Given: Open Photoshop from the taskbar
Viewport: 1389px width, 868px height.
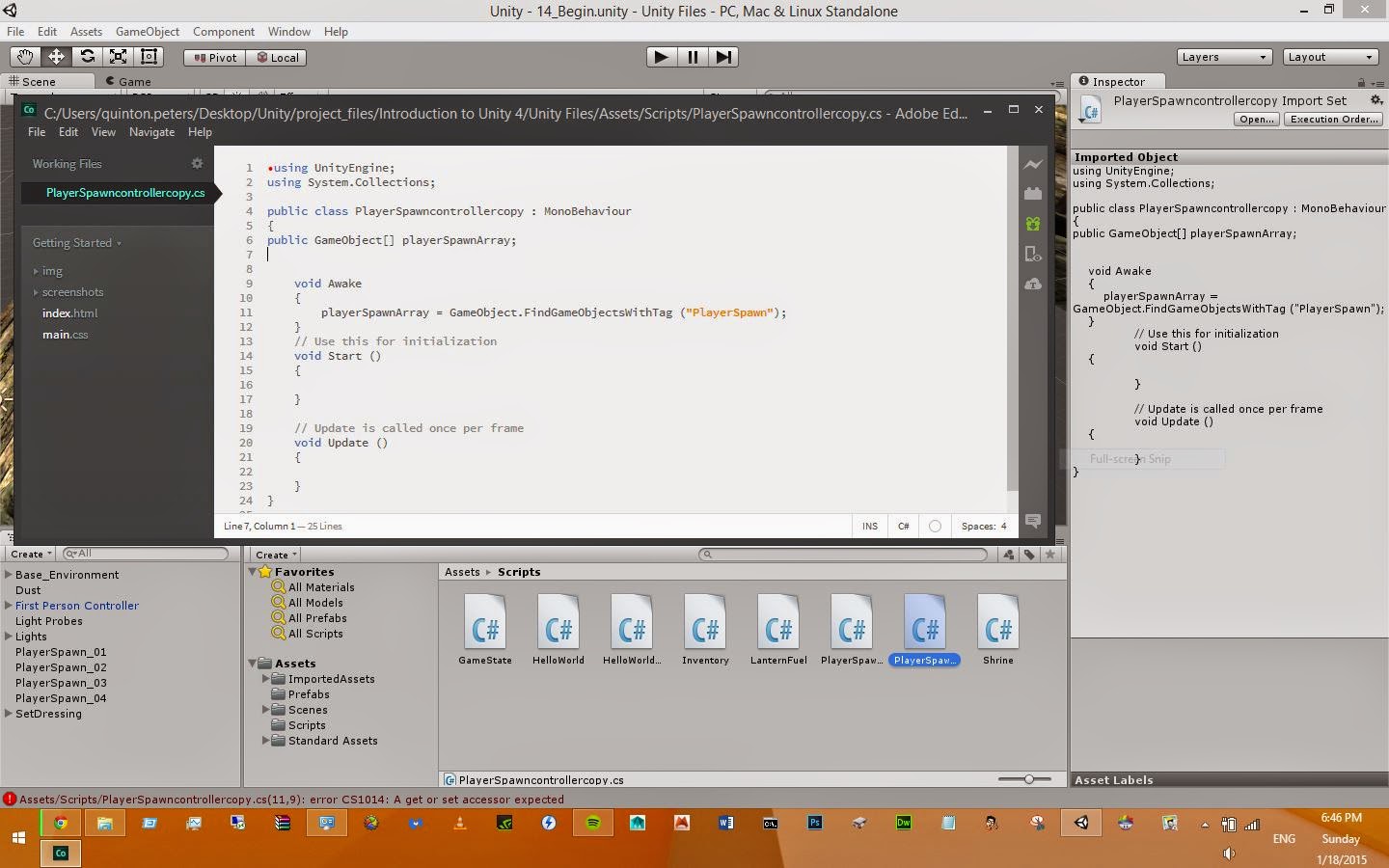Looking at the screenshot, I should (x=815, y=823).
